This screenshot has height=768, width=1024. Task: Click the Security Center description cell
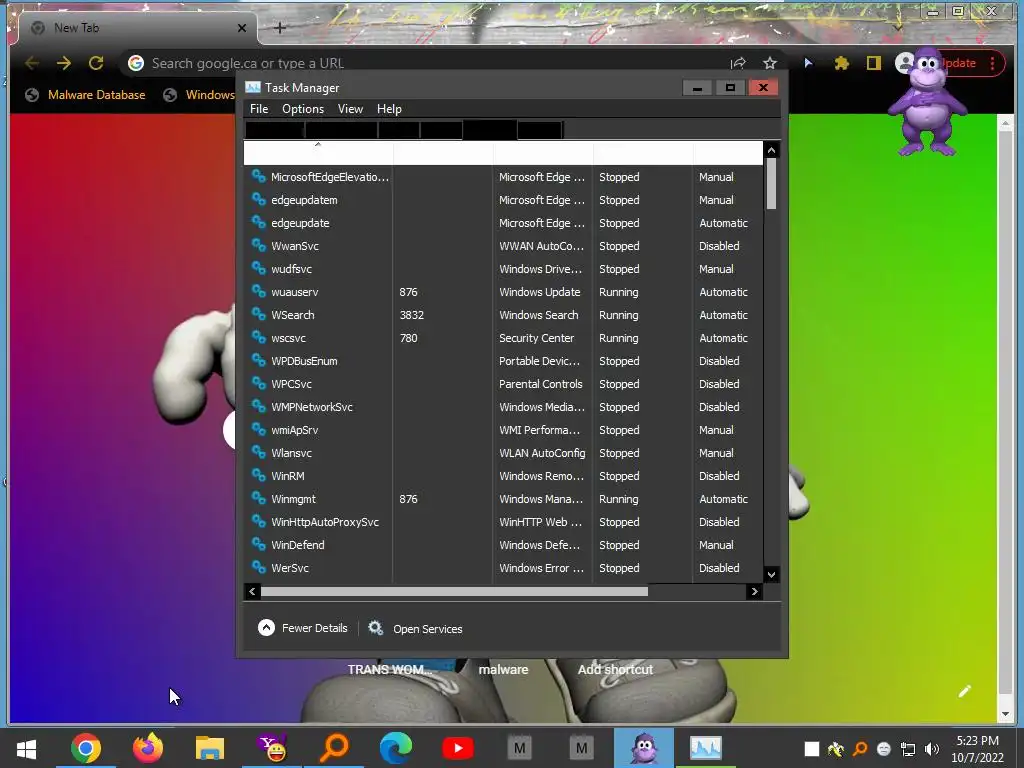(536, 338)
